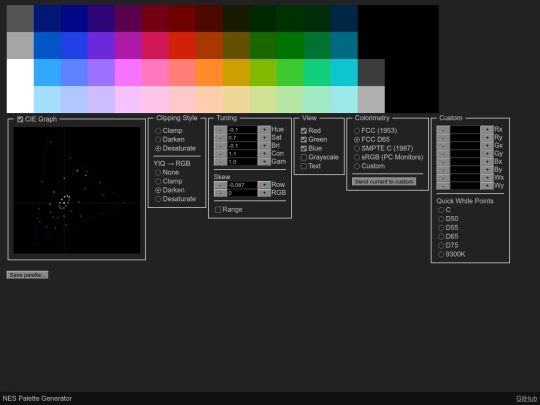The image size is (540, 405).
Task: Enable Grayscale view
Action: tap(304, 157)
